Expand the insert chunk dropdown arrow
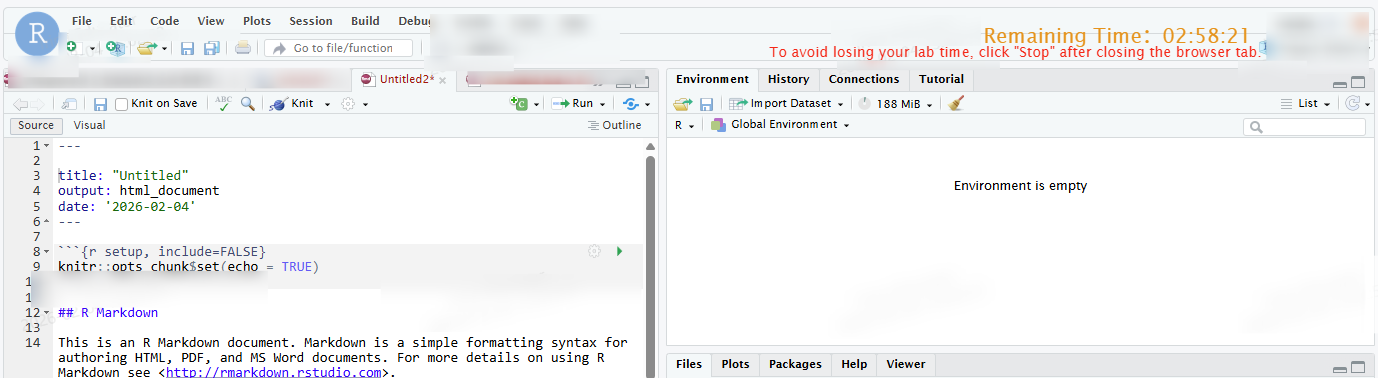 pos(536,104)
